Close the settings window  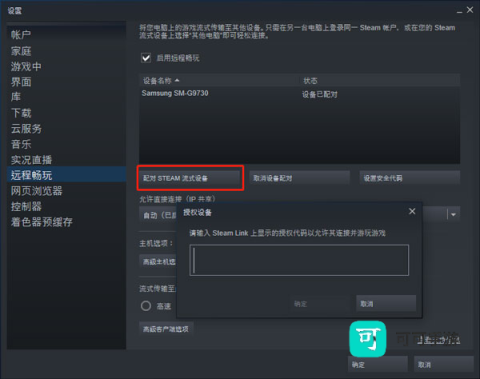coord(470,10)
